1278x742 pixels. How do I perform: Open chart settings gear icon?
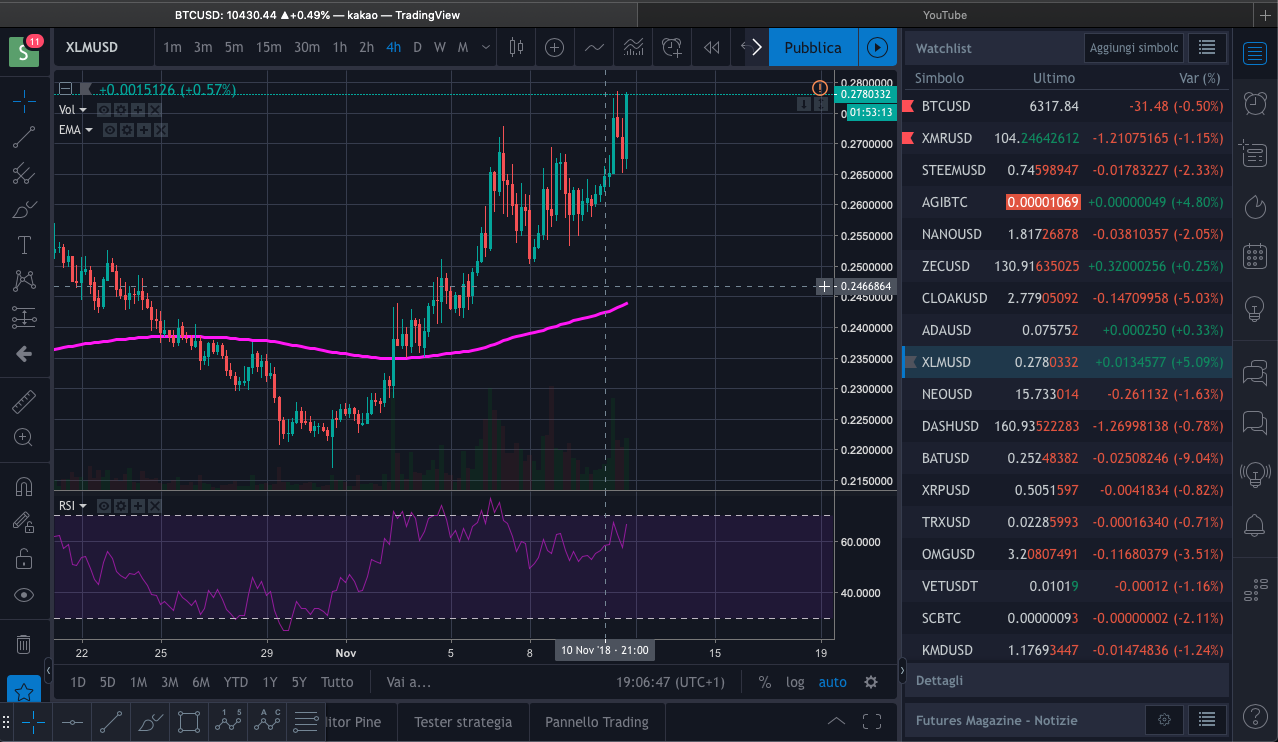pos(871,682)
